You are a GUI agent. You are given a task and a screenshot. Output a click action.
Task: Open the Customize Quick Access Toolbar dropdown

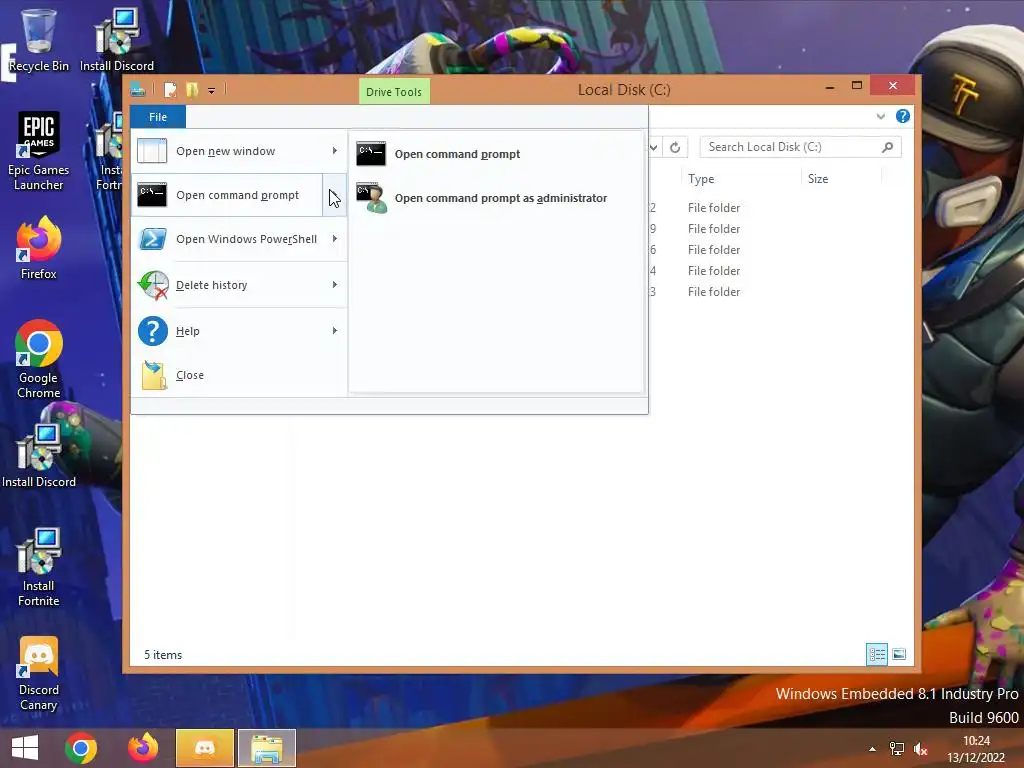[212, 91]
